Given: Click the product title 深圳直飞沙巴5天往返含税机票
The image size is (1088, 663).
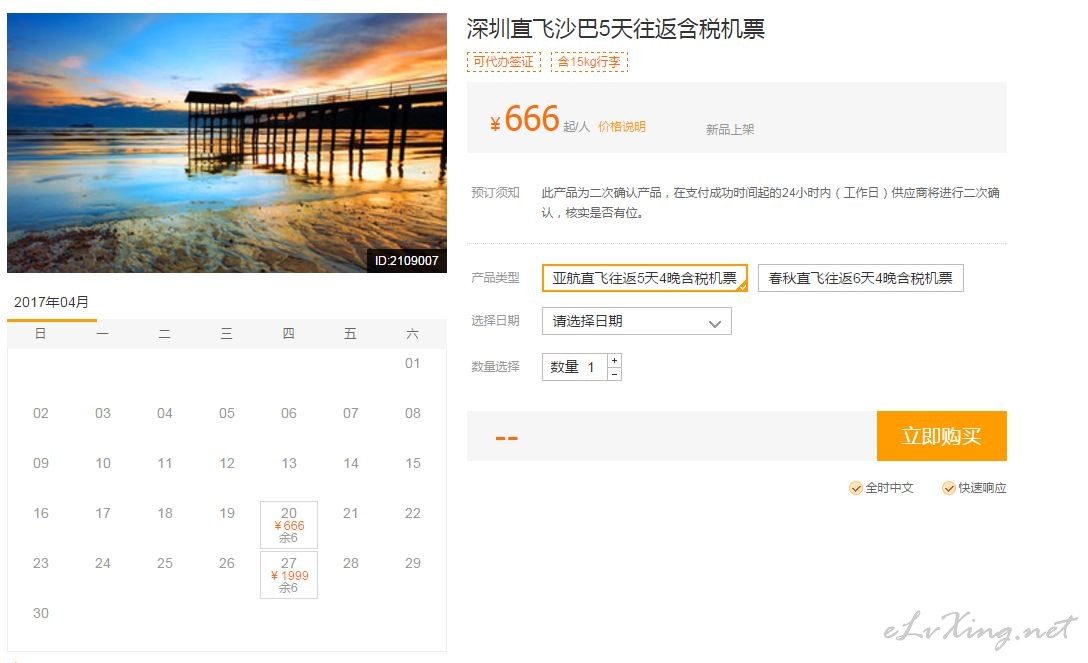Looking at the screenshot, I should (x=615, y=29).
